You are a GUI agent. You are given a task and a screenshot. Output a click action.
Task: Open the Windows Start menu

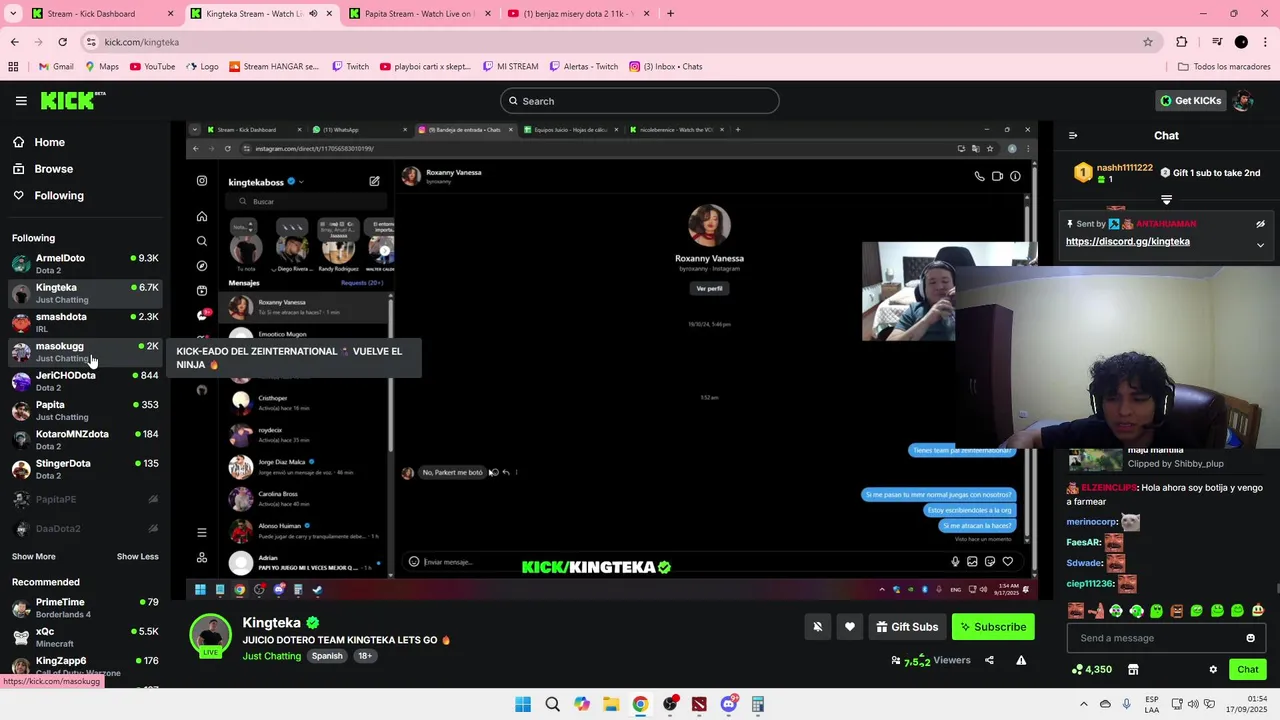[523, 704]
